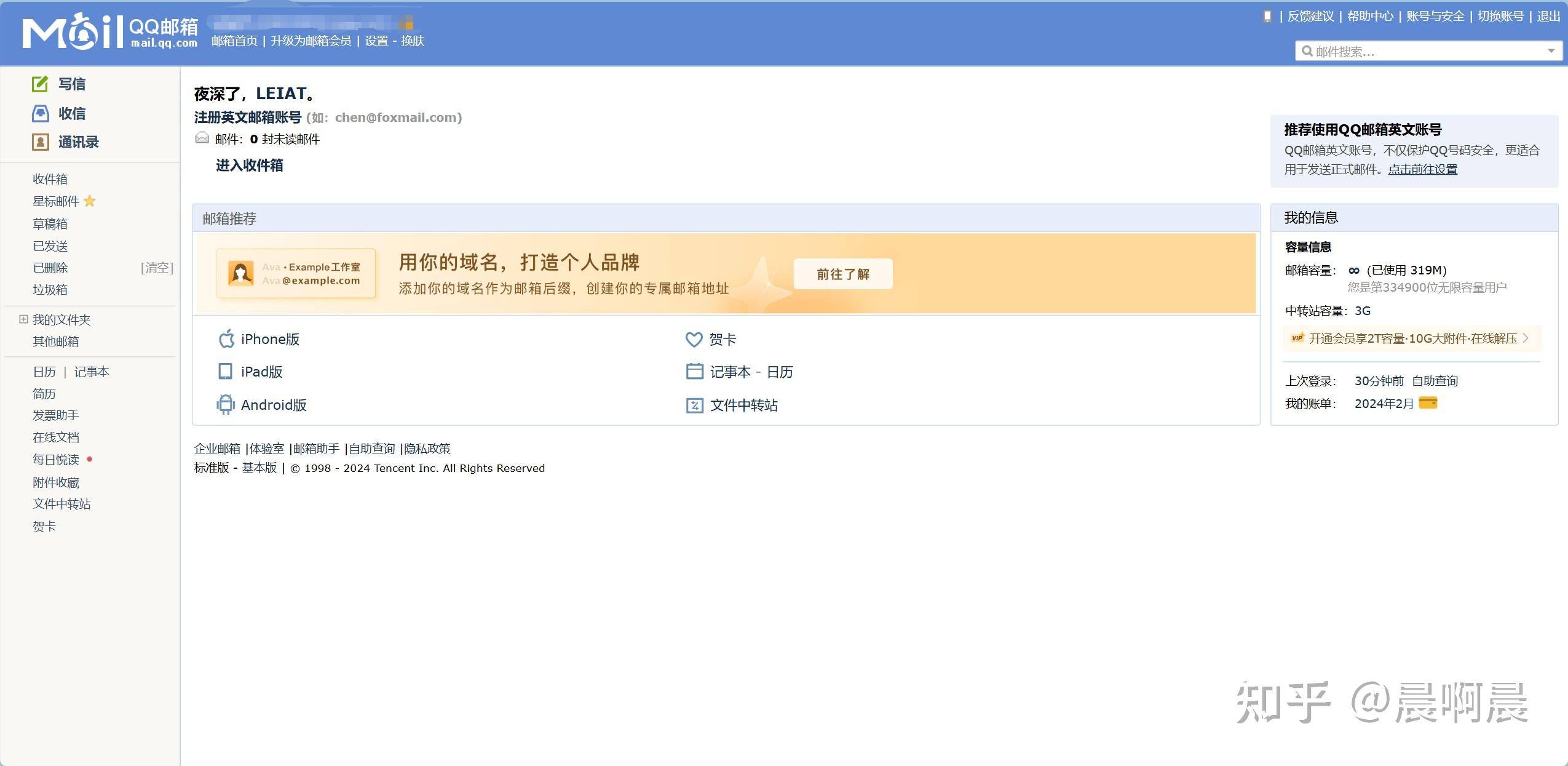Click 升级为邮箱会员 link

311,41
